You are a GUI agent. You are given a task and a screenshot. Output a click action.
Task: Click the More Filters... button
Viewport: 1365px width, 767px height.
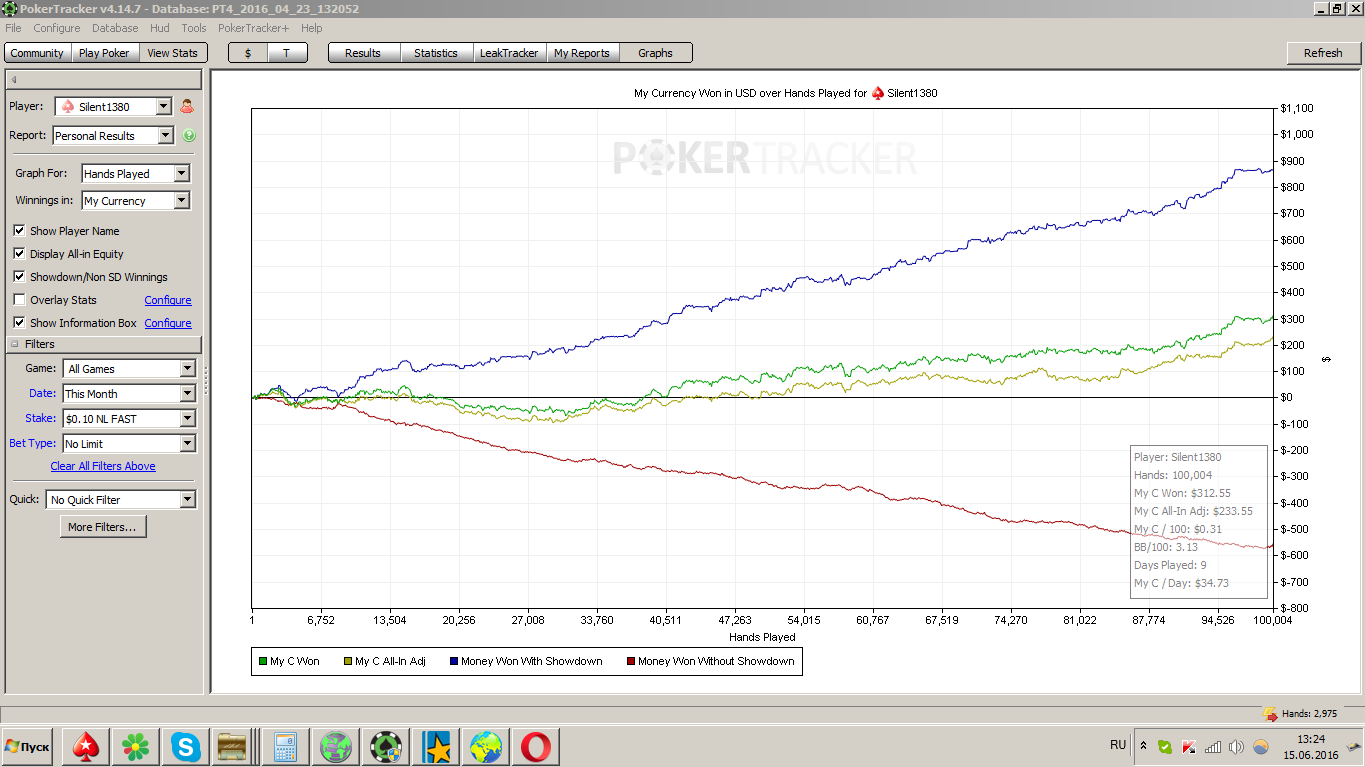[x=103, y=527]
